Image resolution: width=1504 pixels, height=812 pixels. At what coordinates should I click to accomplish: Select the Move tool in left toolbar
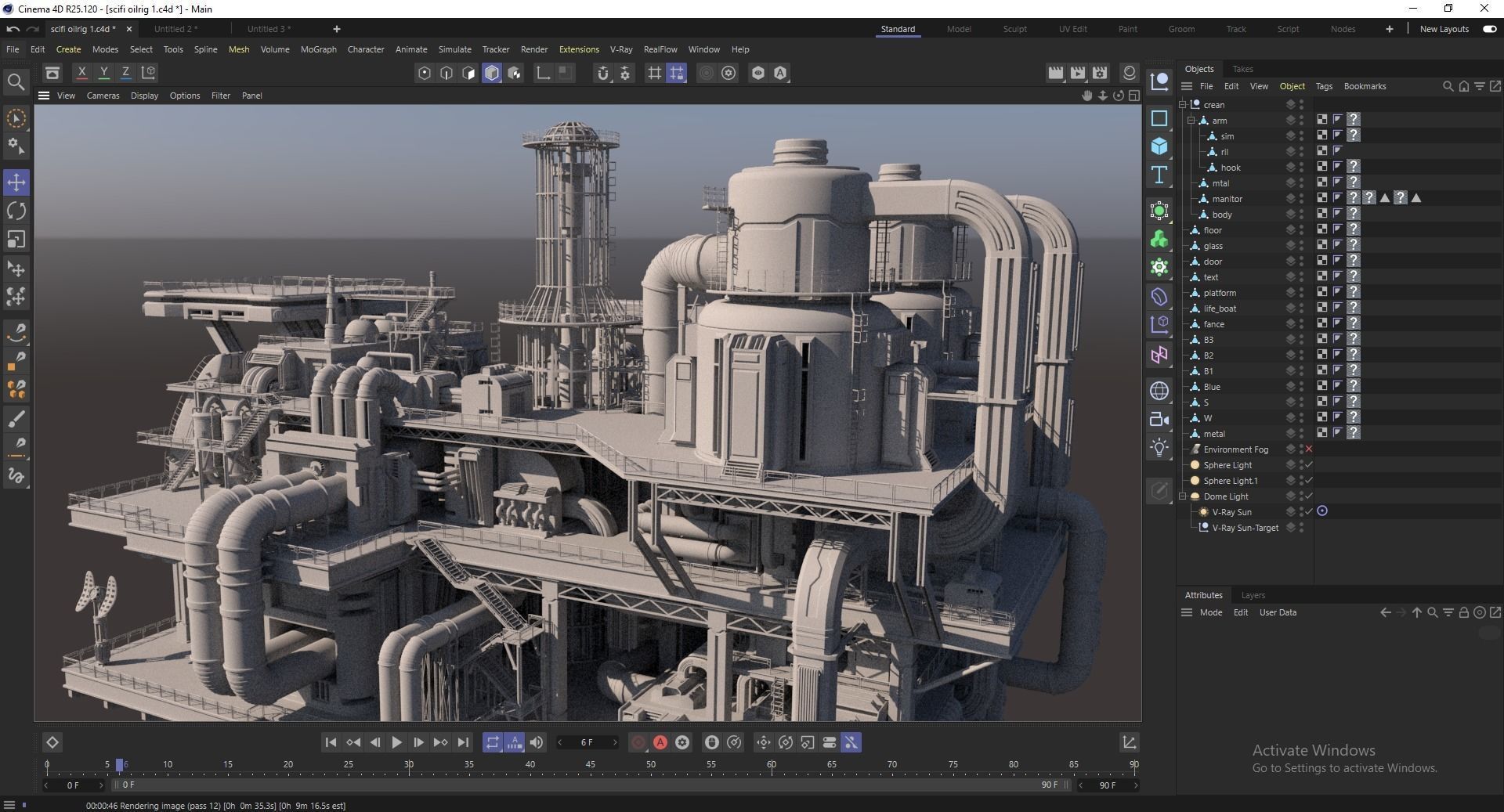point(16,182)
